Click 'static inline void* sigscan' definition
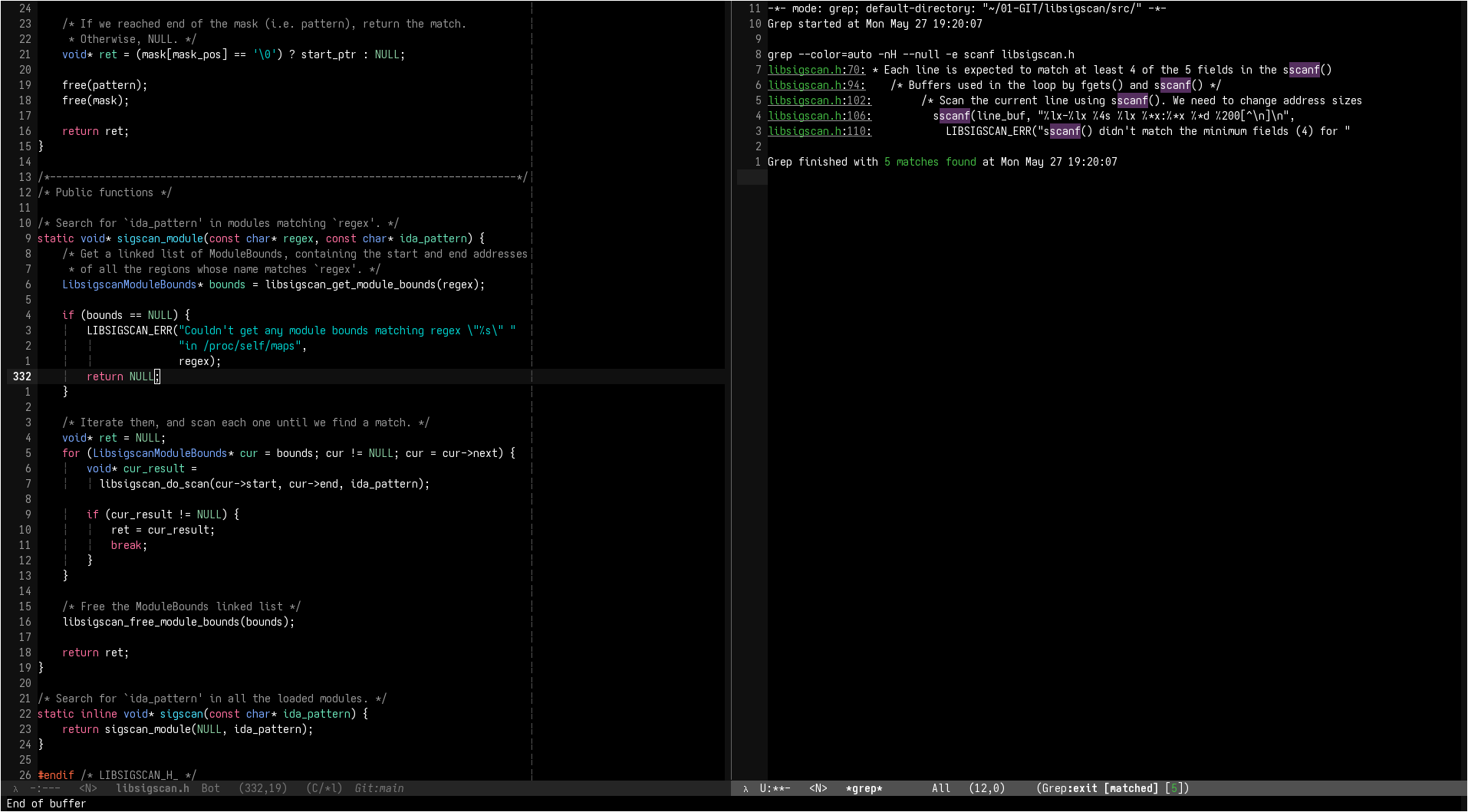Viewport: 1468px width, 812px height. [202, 714]
